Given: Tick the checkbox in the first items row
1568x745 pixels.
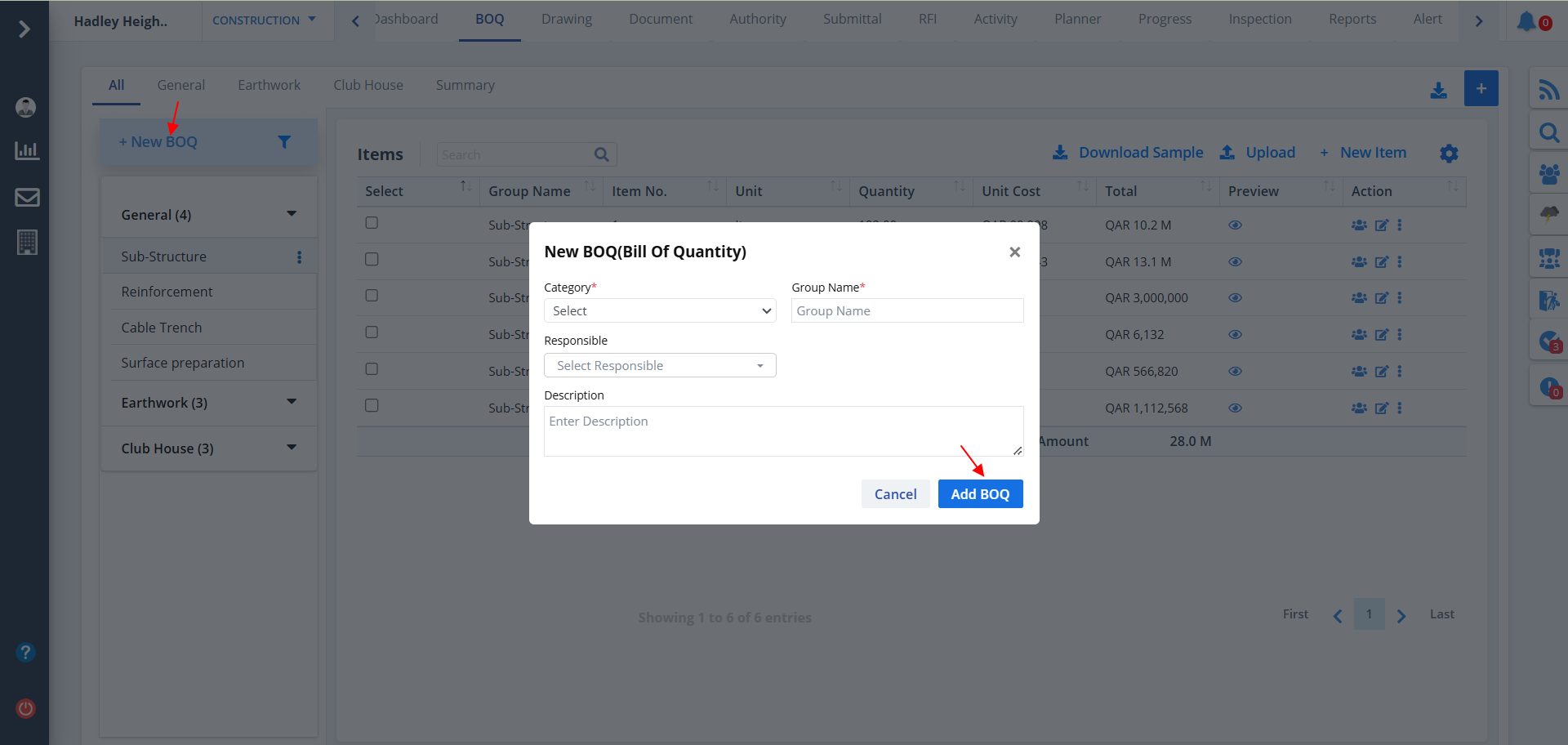Looking at the screenshot, I should click(x=372, y=223).
